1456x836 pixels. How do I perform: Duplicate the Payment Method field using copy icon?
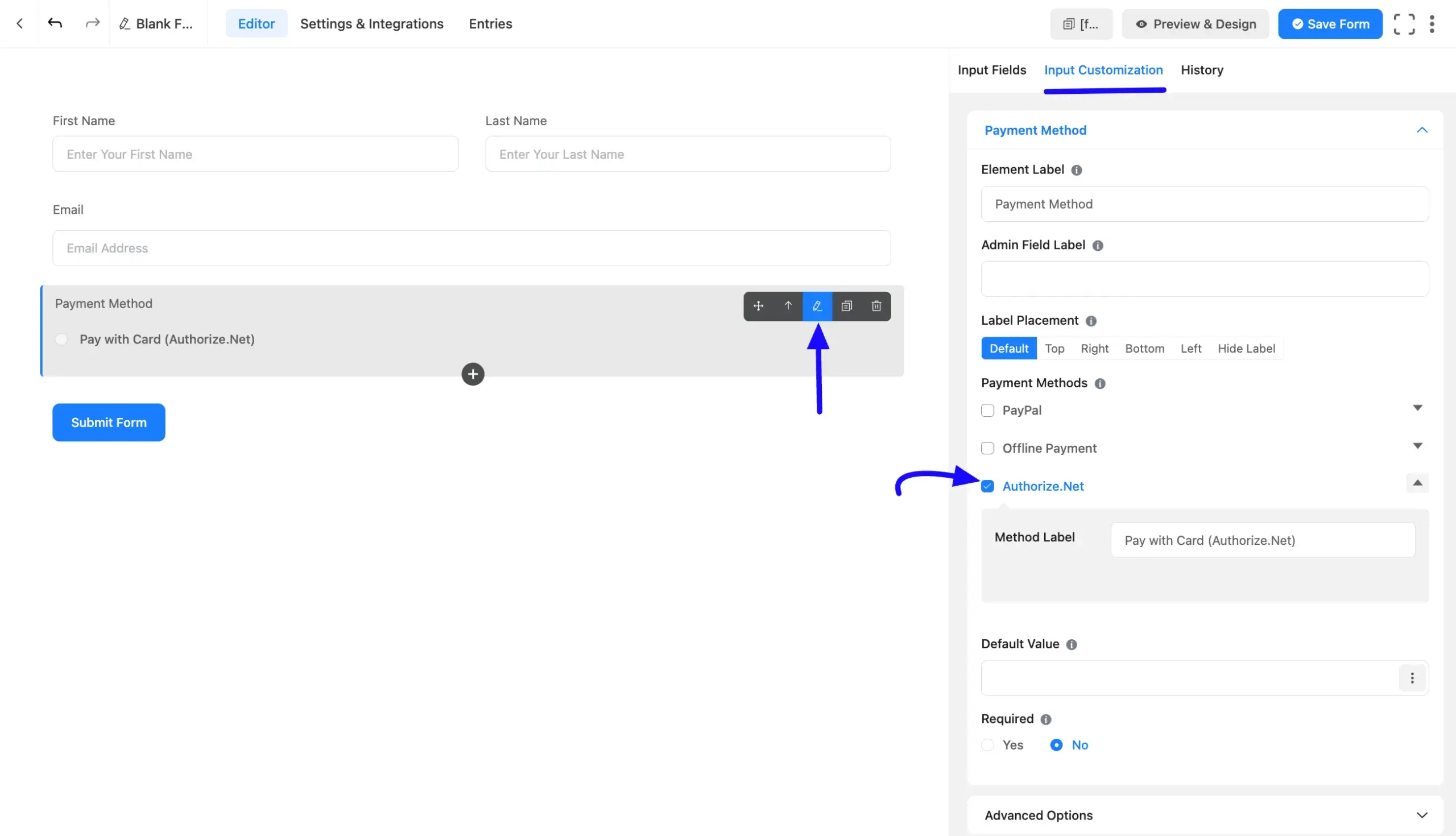pyautogui.click(x=846, y=306)
